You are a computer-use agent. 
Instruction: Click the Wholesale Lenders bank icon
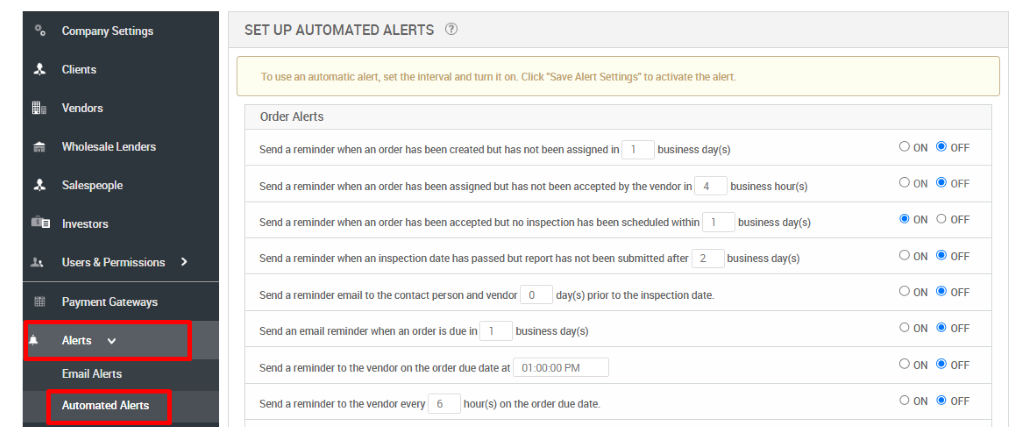click(x=40, y=147)
